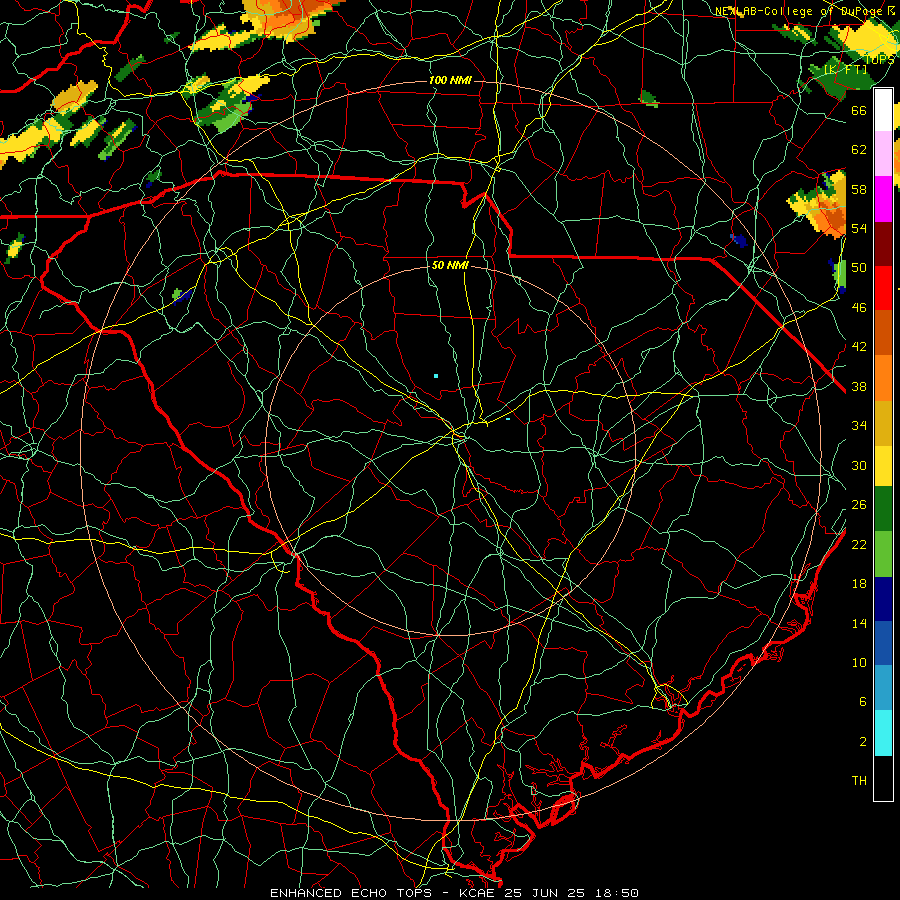This screenshot has height=900, width=900.
Task: Click the legend value "14"
Action: [x=859, y=623]
